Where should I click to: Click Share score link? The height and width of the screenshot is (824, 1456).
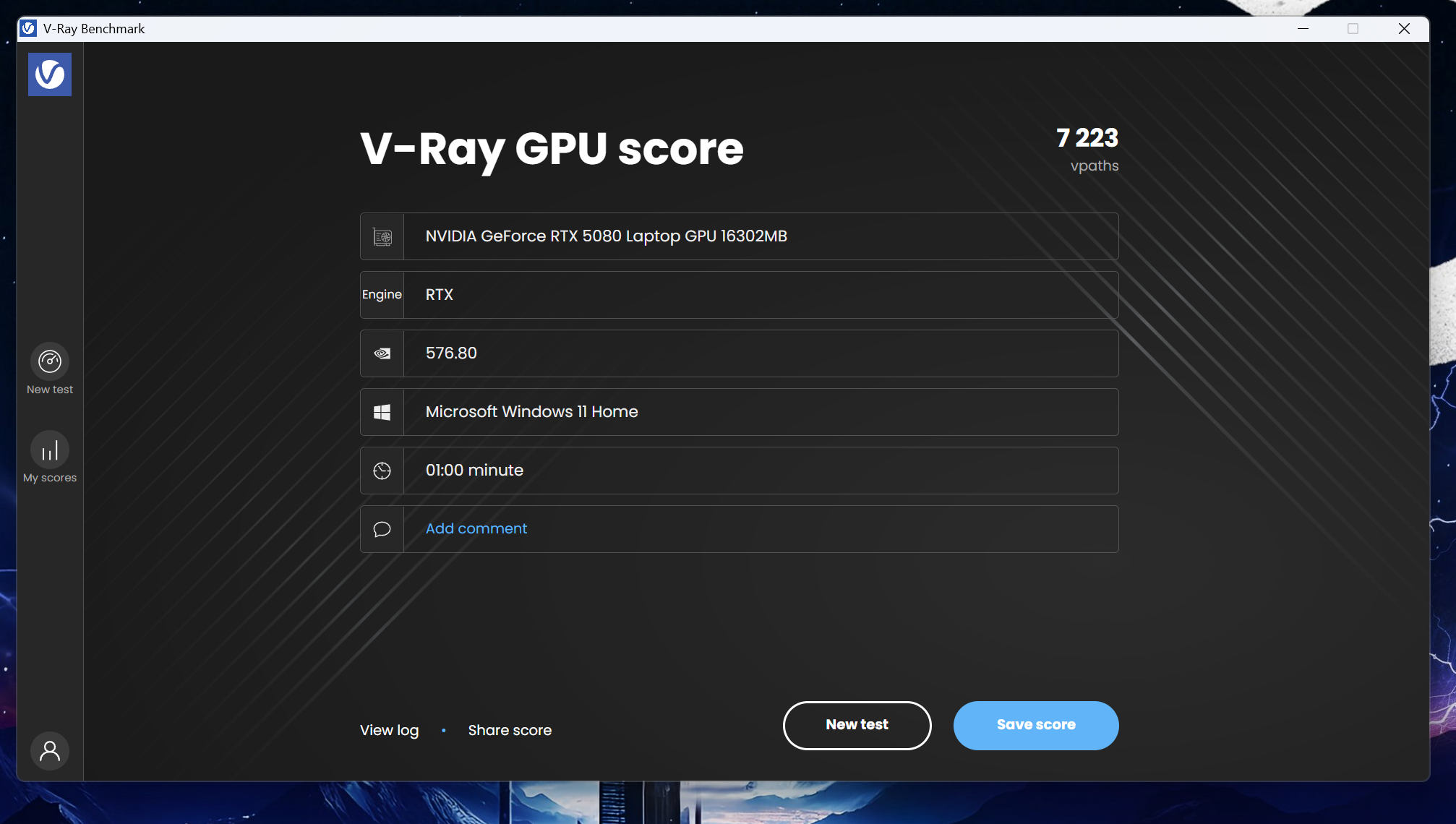coord(510,730)
